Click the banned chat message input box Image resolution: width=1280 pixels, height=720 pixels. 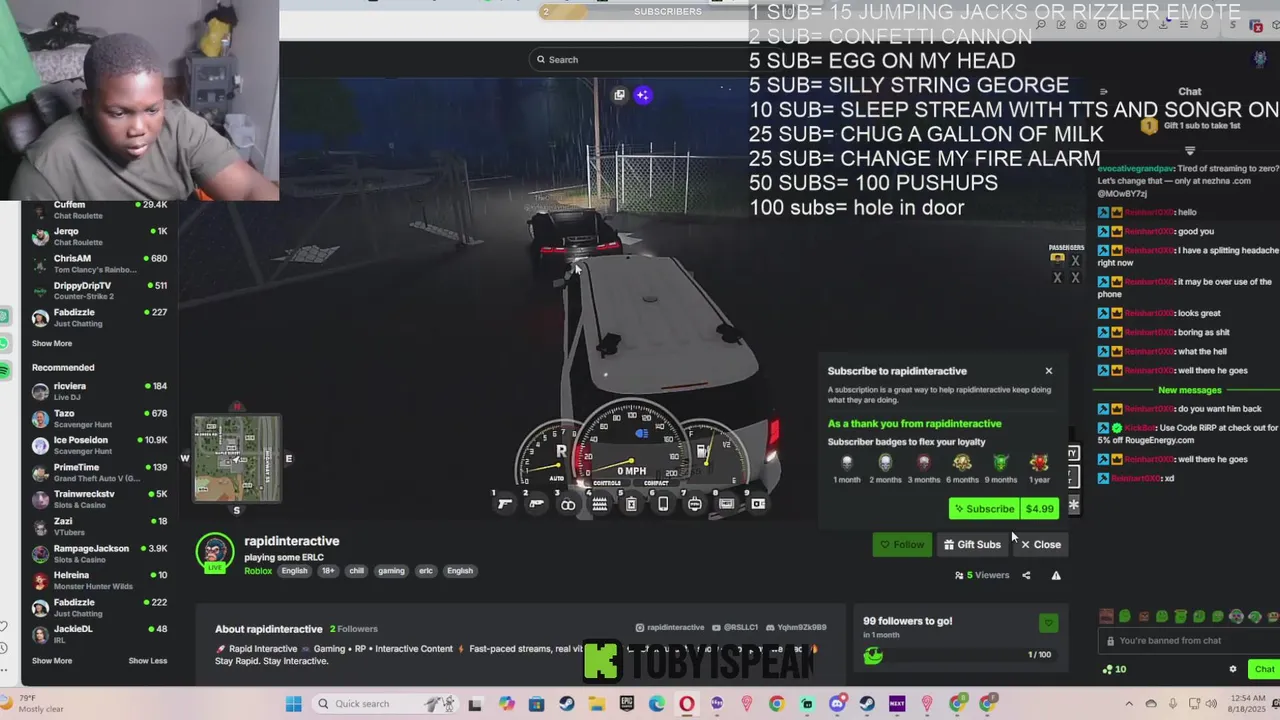[1187, 641]
